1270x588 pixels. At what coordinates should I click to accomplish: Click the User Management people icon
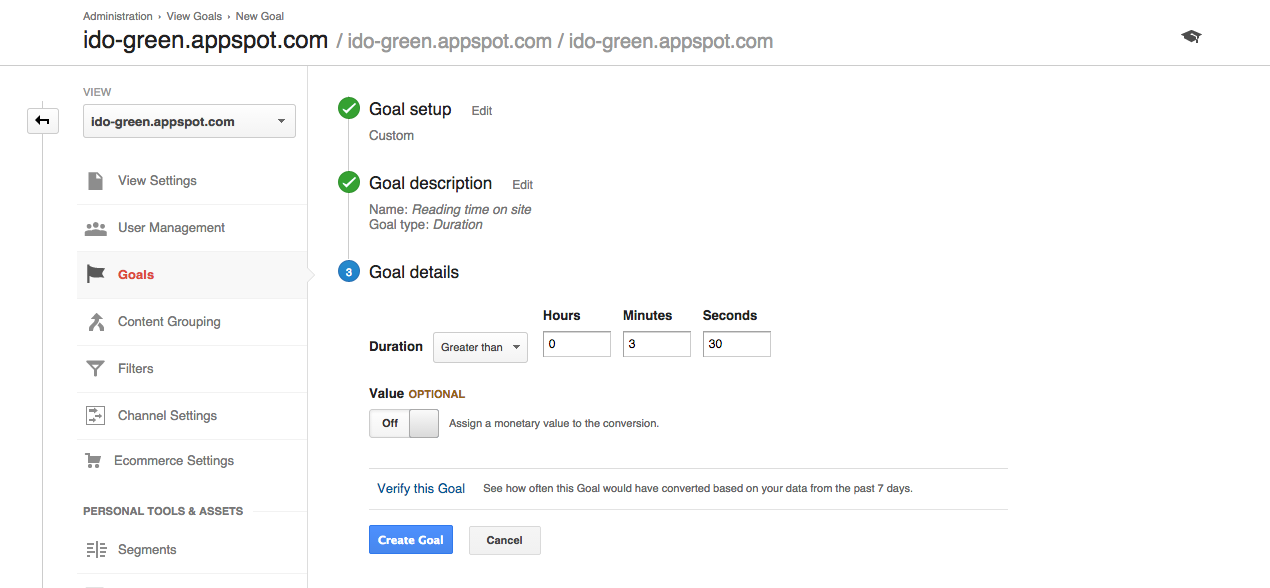pos(96,228)
